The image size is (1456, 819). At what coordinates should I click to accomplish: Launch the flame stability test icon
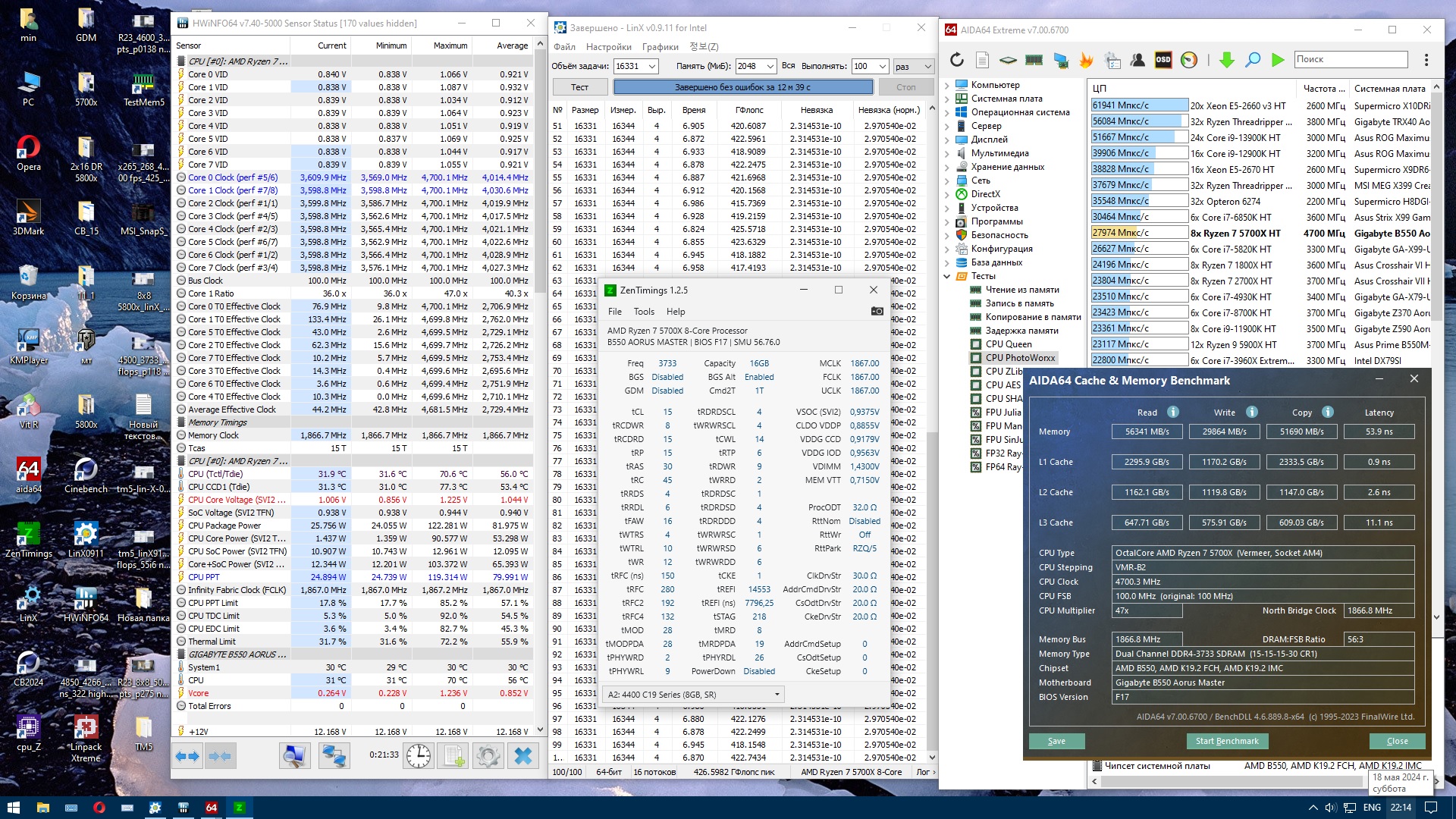pyautogui.click(x=1086, y=60)
